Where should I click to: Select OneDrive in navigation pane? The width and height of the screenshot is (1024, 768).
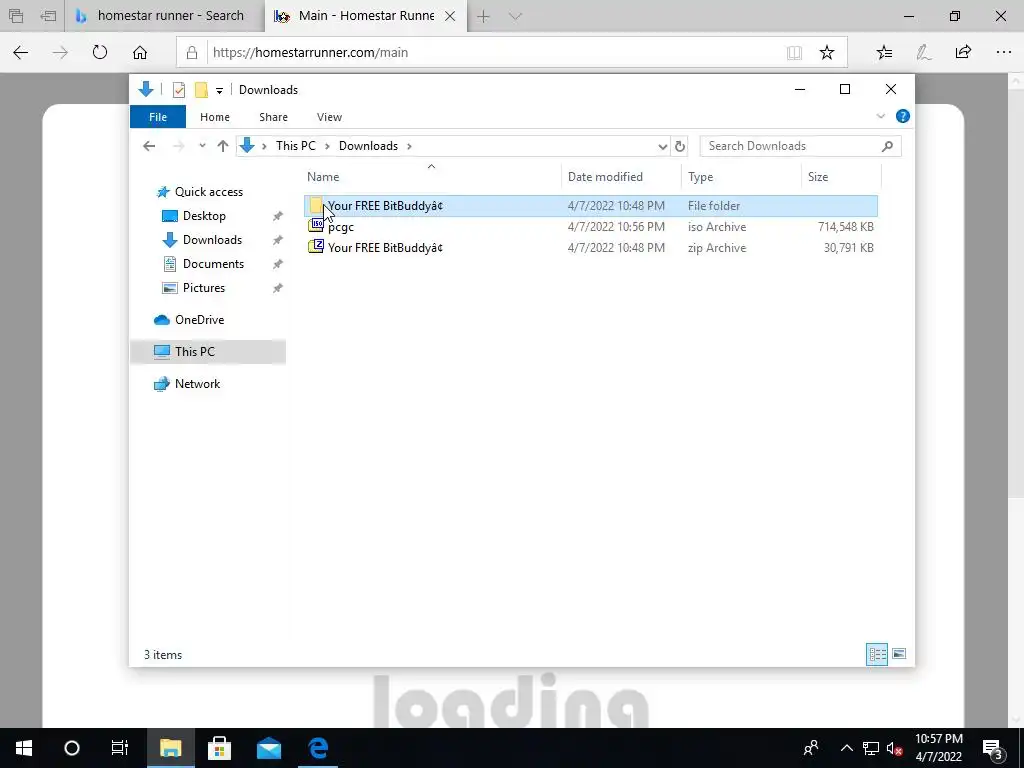click(x=199, y=319)
